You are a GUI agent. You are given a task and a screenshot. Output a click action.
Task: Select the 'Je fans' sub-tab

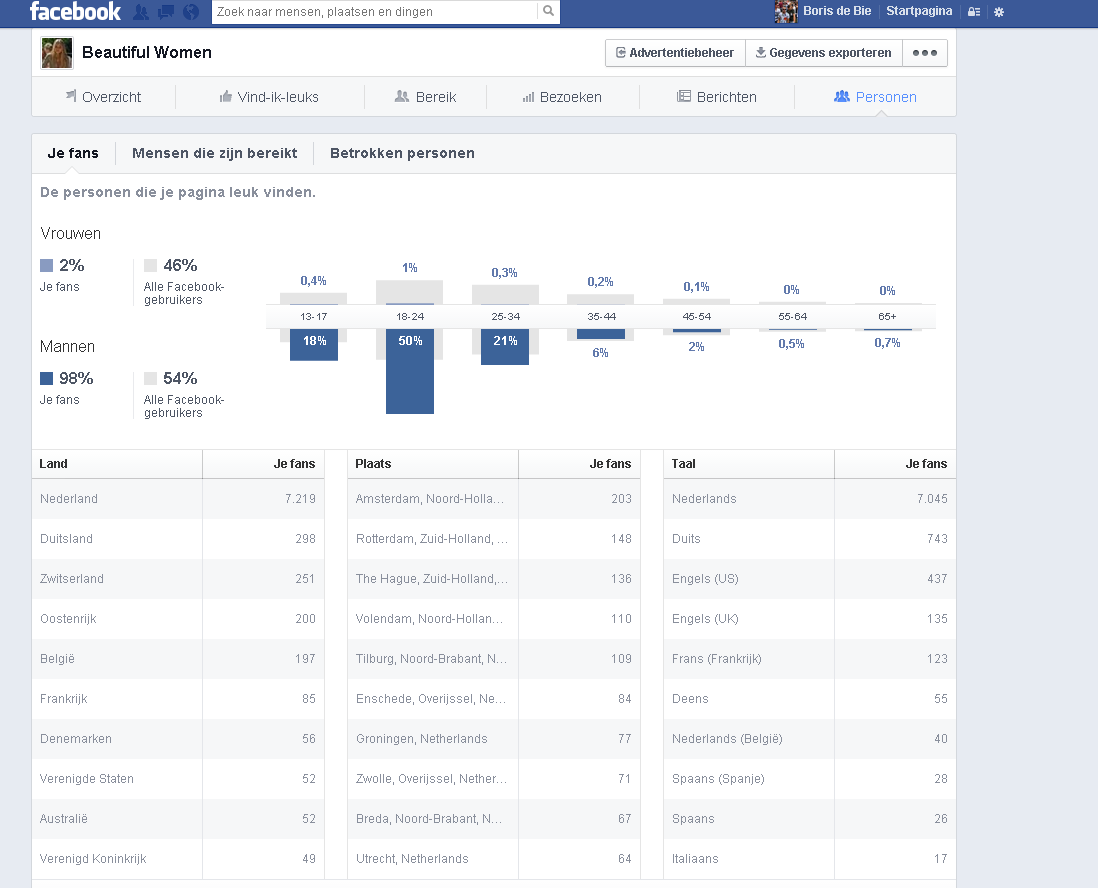click(x=73, y=153)
